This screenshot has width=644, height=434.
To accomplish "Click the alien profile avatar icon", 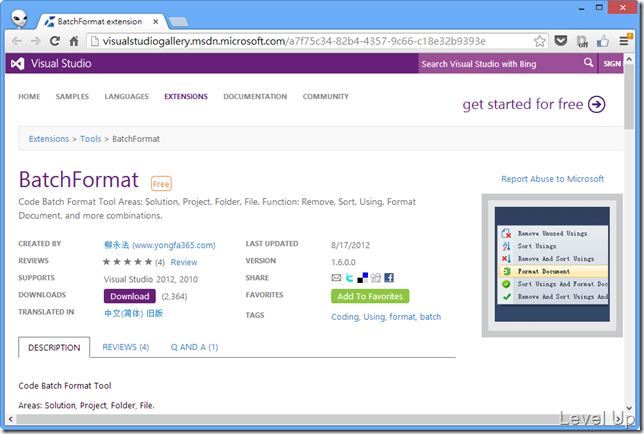I will click(x=19, y=19).
